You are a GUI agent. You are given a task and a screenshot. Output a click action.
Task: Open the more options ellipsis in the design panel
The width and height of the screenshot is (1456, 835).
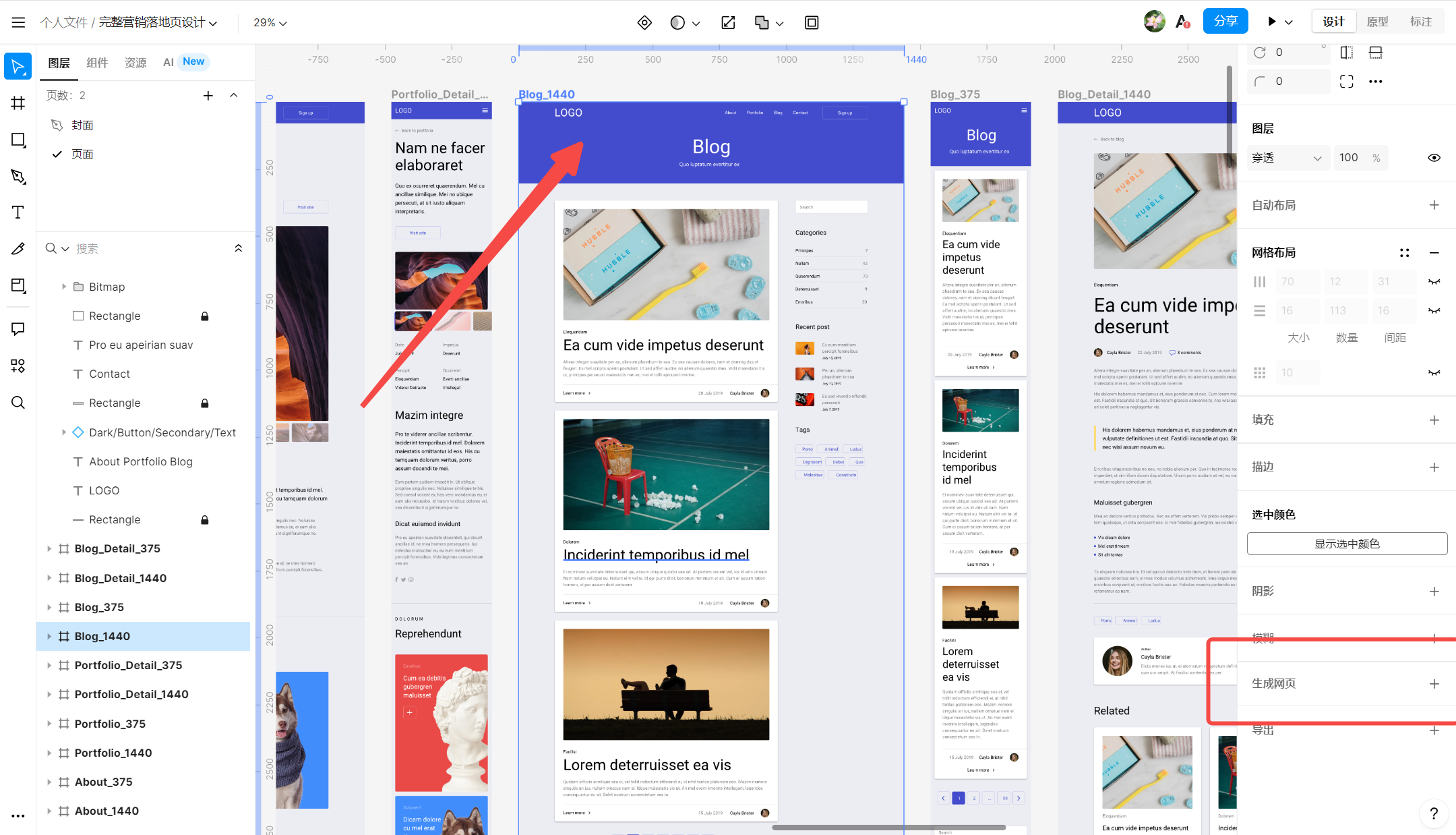[1376, 82]
